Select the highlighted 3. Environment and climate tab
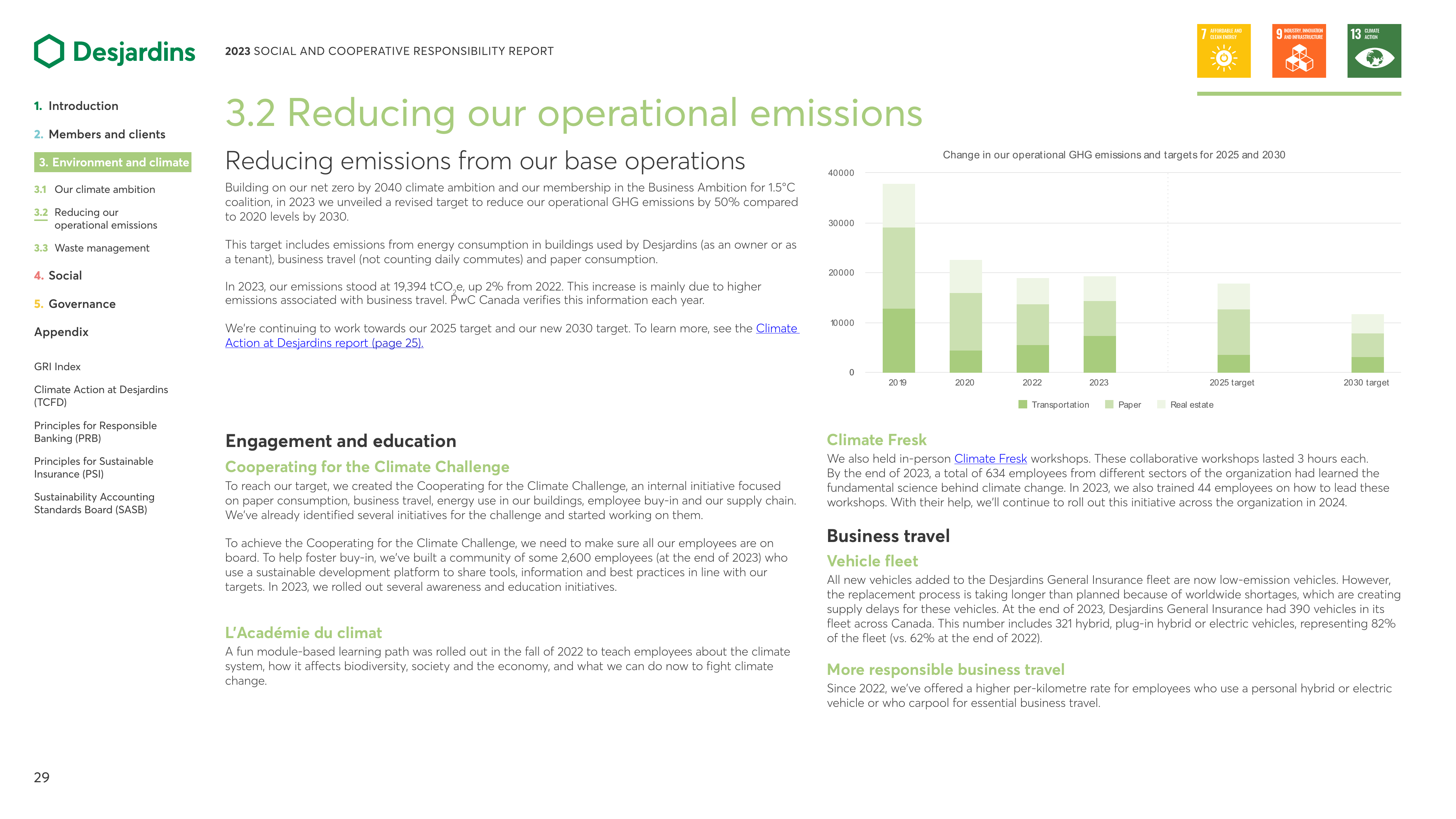 point(113,162)
